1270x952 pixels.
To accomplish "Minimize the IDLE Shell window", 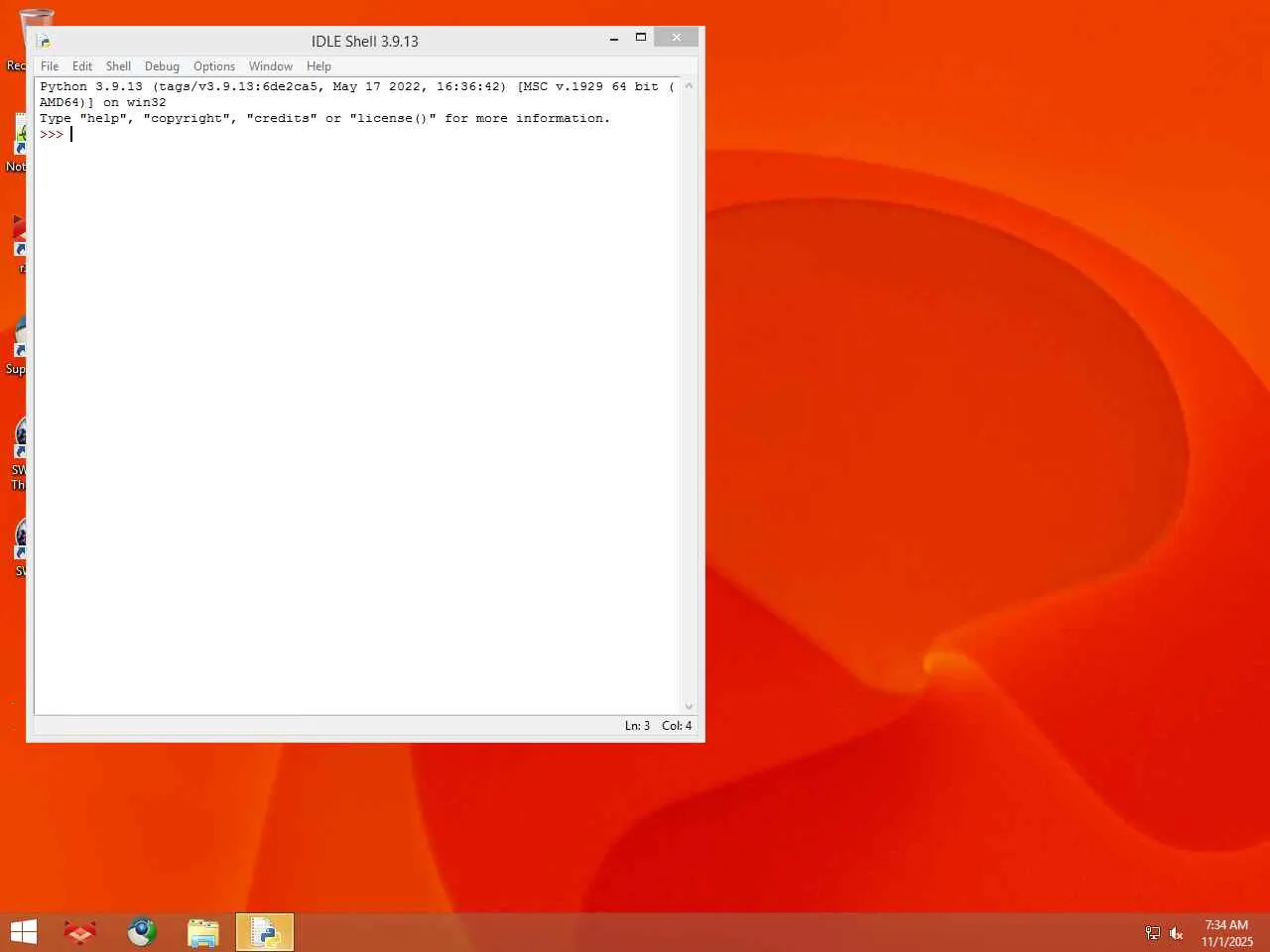I will tap(614, 38).
